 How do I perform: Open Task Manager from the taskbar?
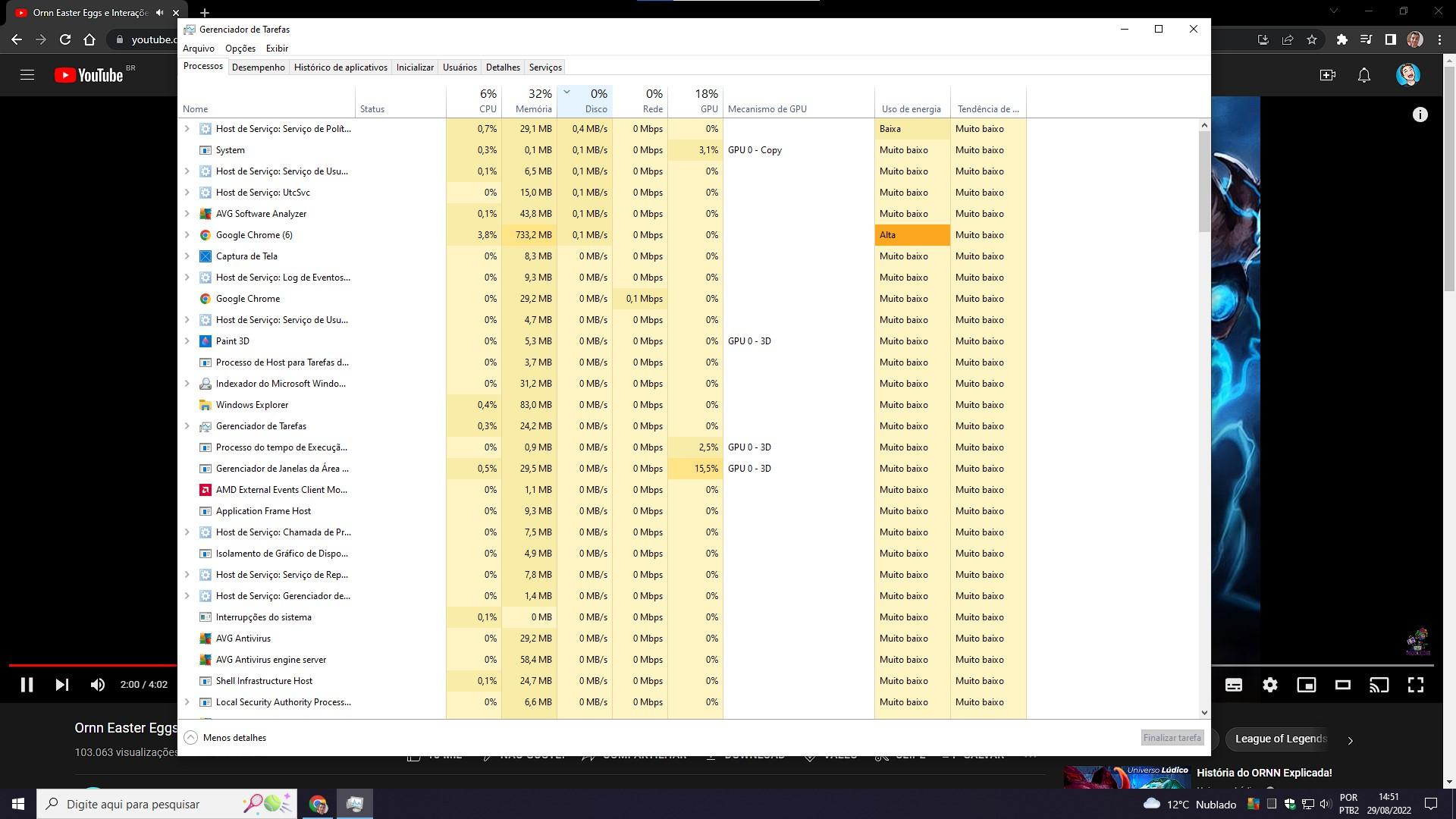click(x=354, y=804)
